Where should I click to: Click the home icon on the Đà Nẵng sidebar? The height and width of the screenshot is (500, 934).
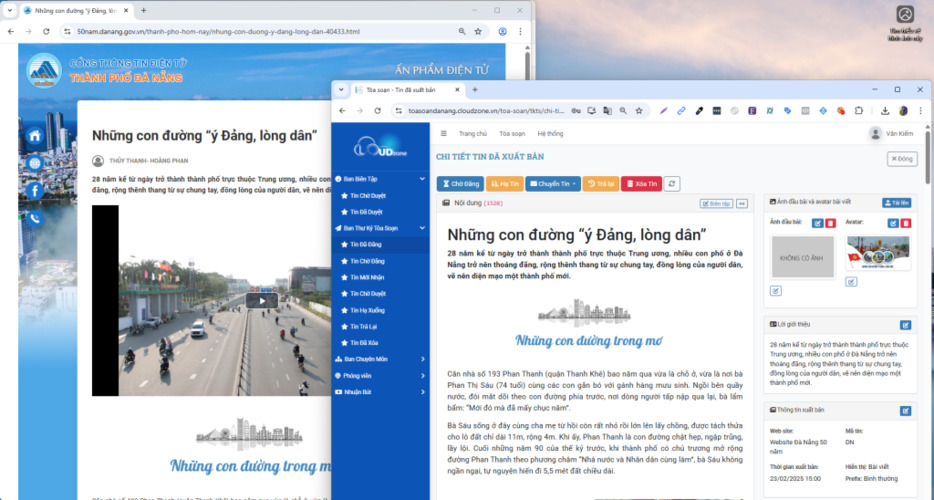click(x=35, y=136)
